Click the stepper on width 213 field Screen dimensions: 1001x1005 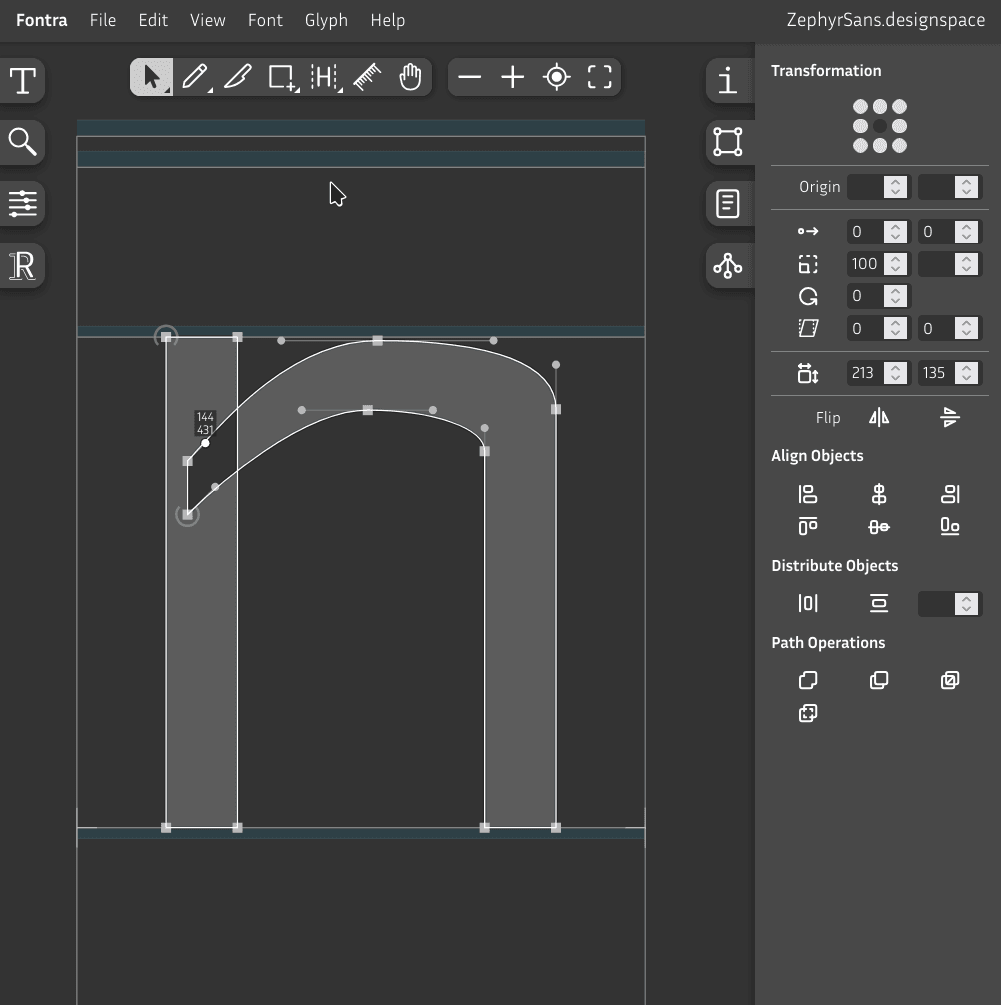tap(896, 373)
